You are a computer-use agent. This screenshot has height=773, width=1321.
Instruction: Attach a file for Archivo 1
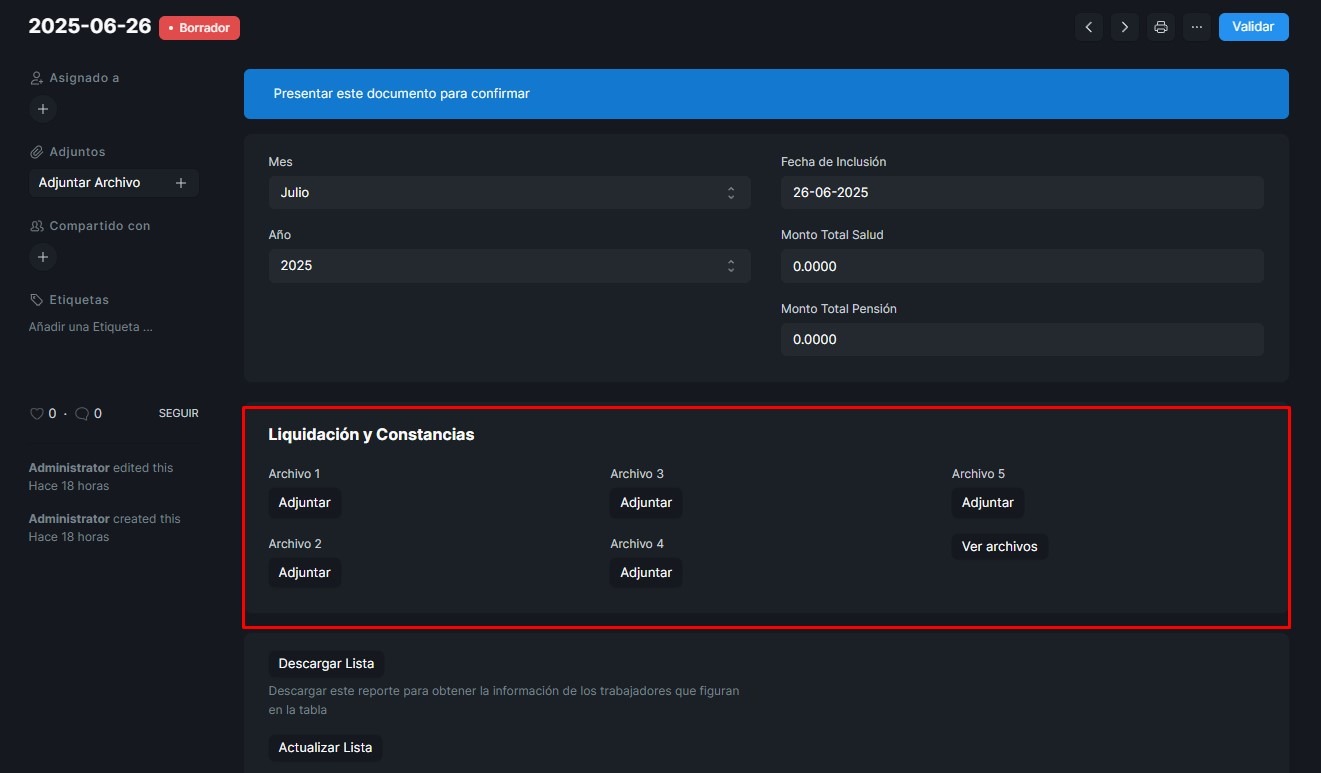pos(304,503)
